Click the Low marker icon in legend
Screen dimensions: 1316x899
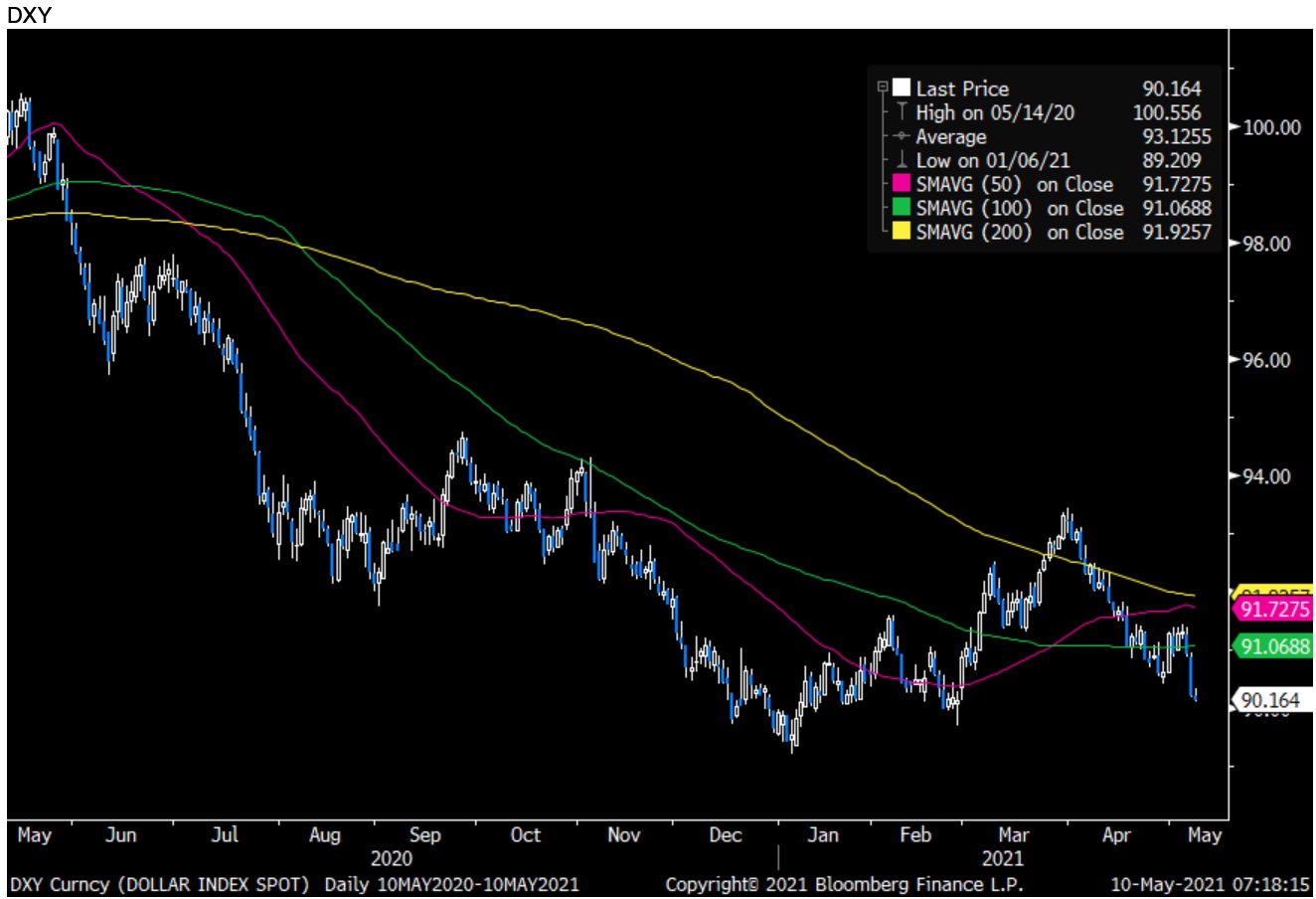(x=902, y=160)
